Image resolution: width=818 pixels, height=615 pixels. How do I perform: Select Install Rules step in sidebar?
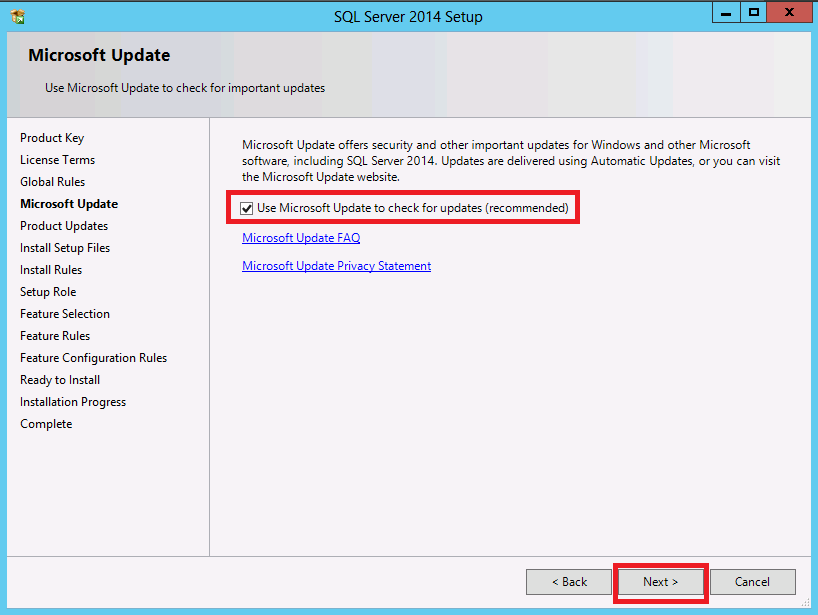click(51, 270)
